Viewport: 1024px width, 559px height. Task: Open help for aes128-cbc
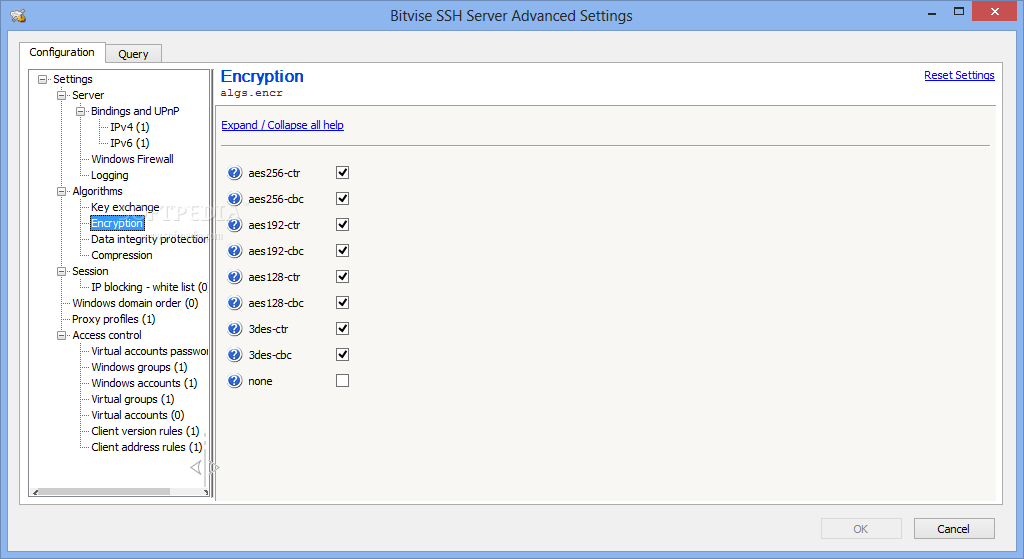pyautogui.click(x=234, y=303)
